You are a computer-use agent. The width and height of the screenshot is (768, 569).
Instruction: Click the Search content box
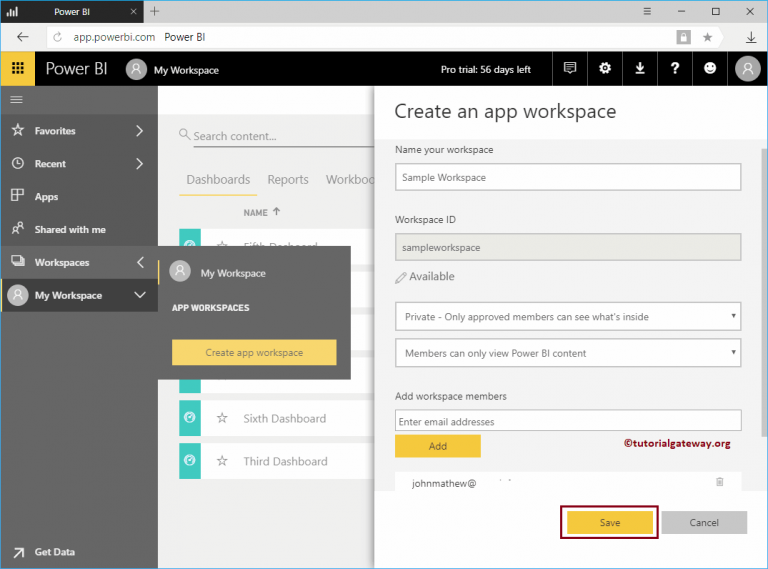[x=283, y=136]
